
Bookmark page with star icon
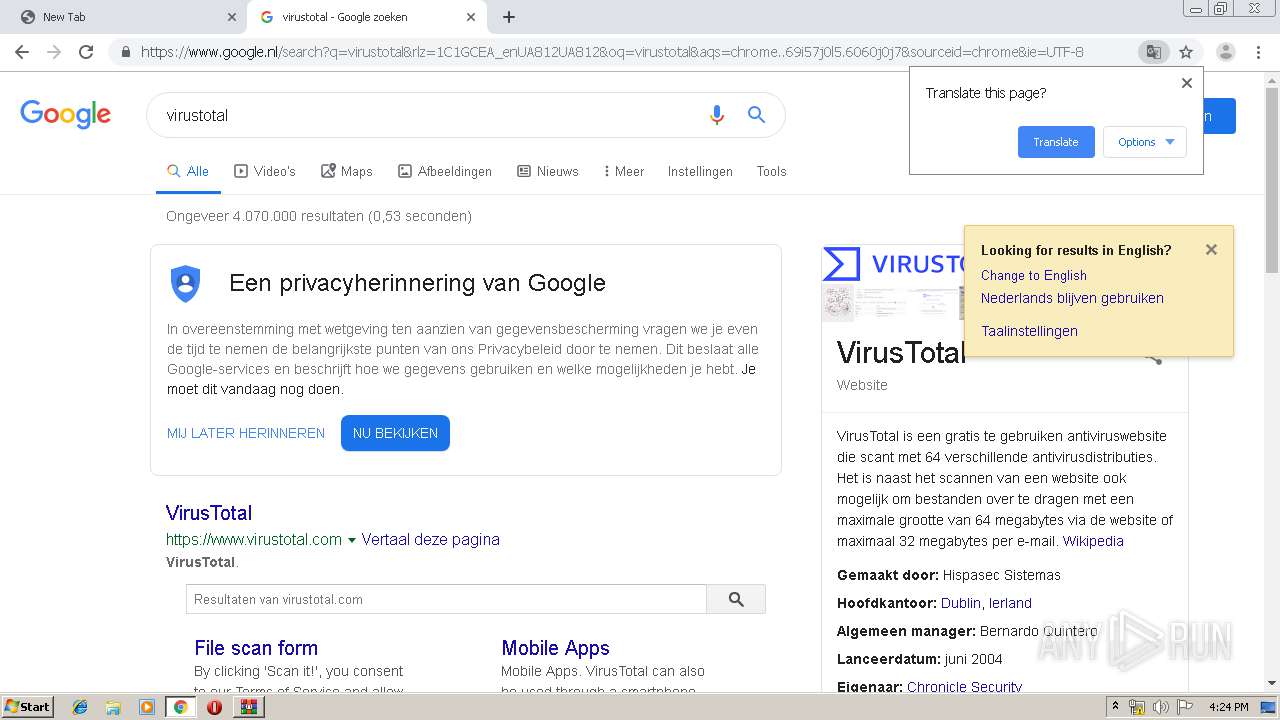coord(1186,52)
